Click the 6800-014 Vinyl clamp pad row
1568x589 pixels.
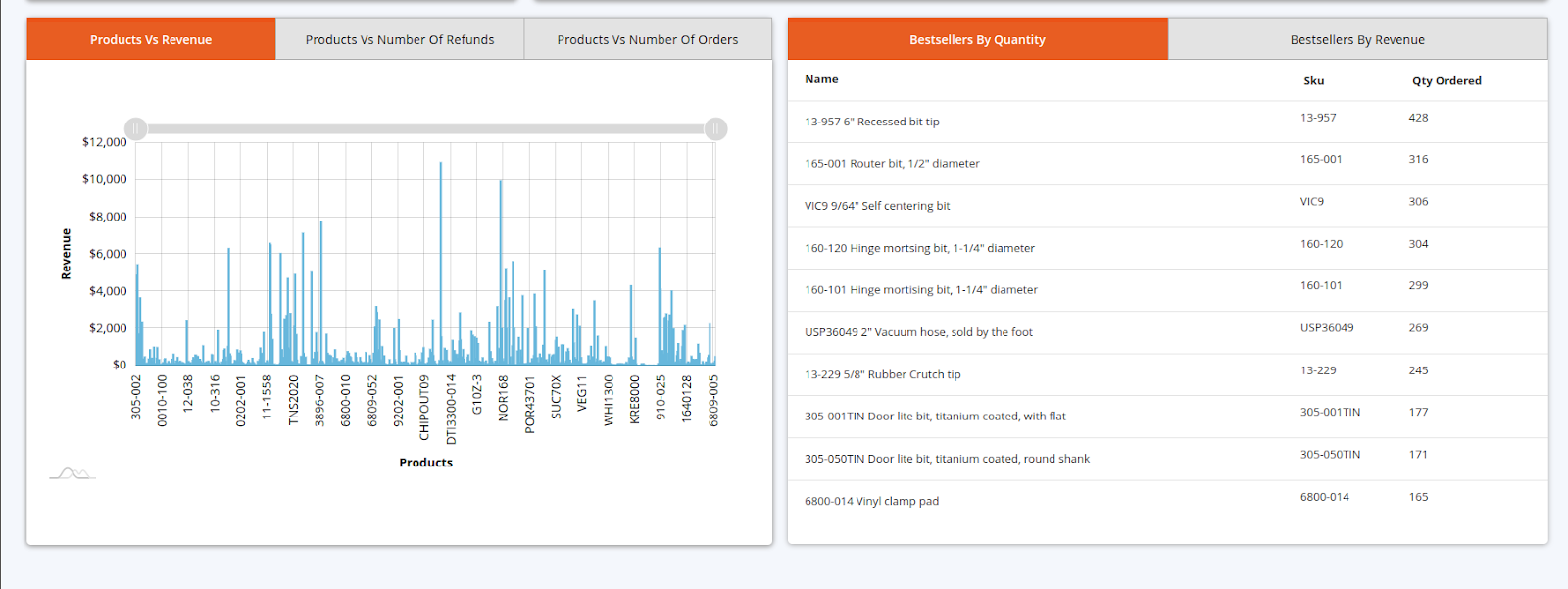click(871, 501)
